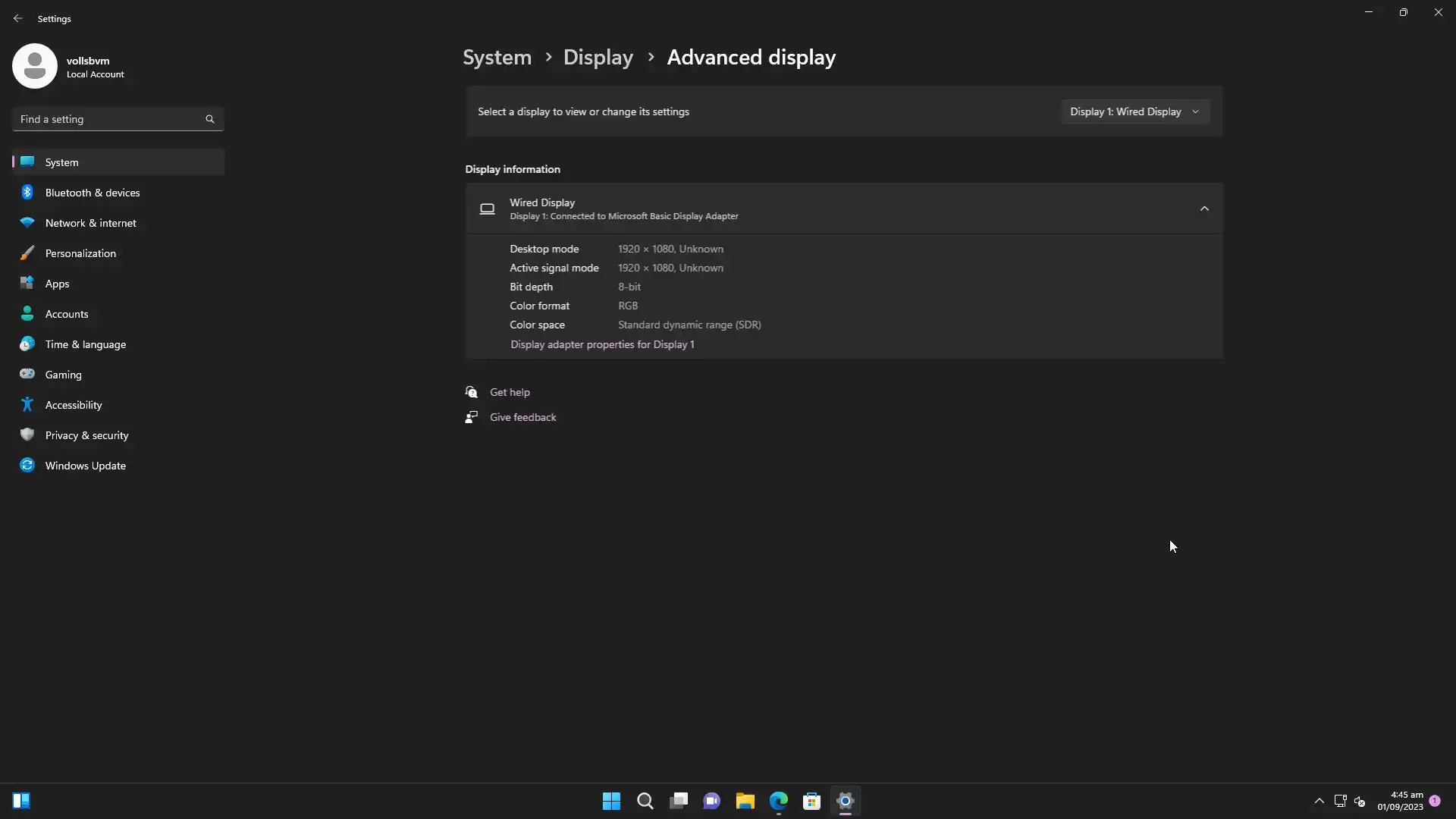Click the Bluetooth & devices icon

pos(27,193)
